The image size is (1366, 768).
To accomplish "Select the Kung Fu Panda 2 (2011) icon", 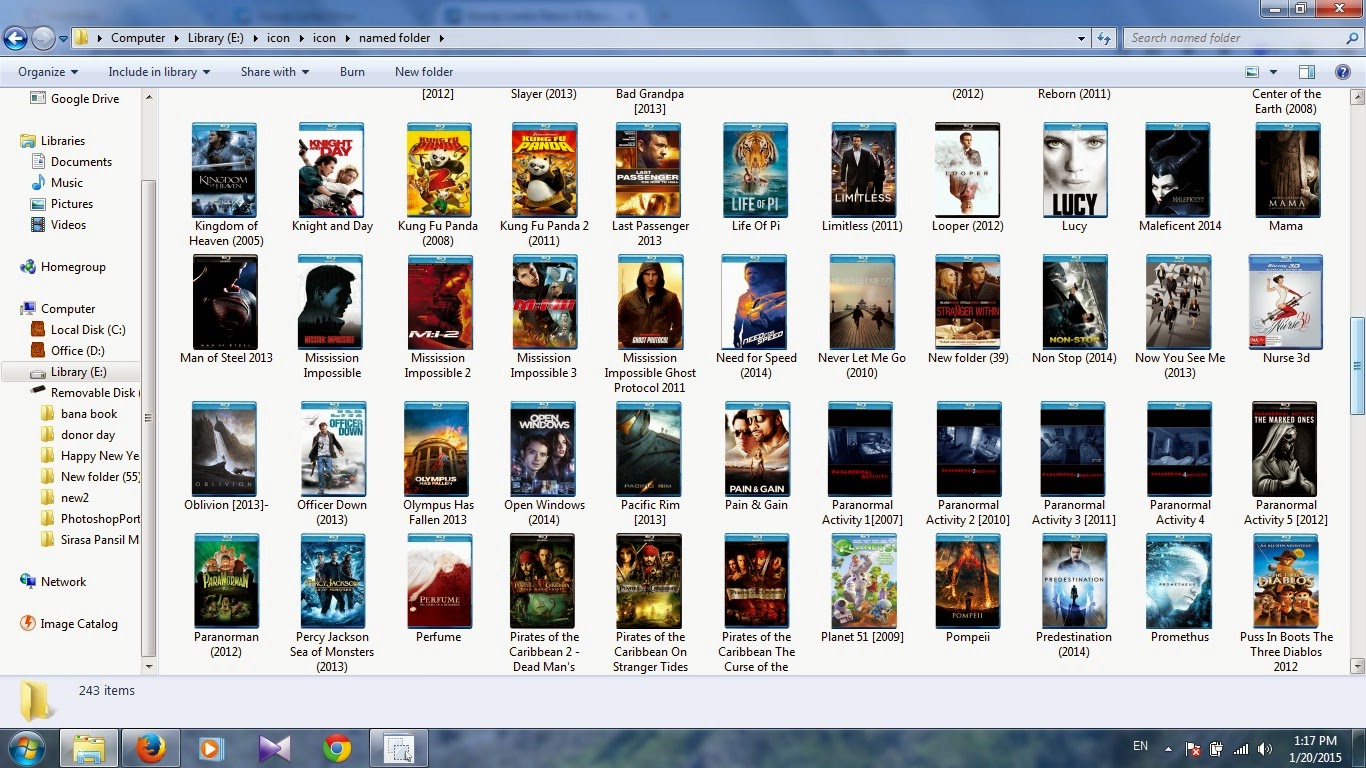I will (x=544, y=170).
